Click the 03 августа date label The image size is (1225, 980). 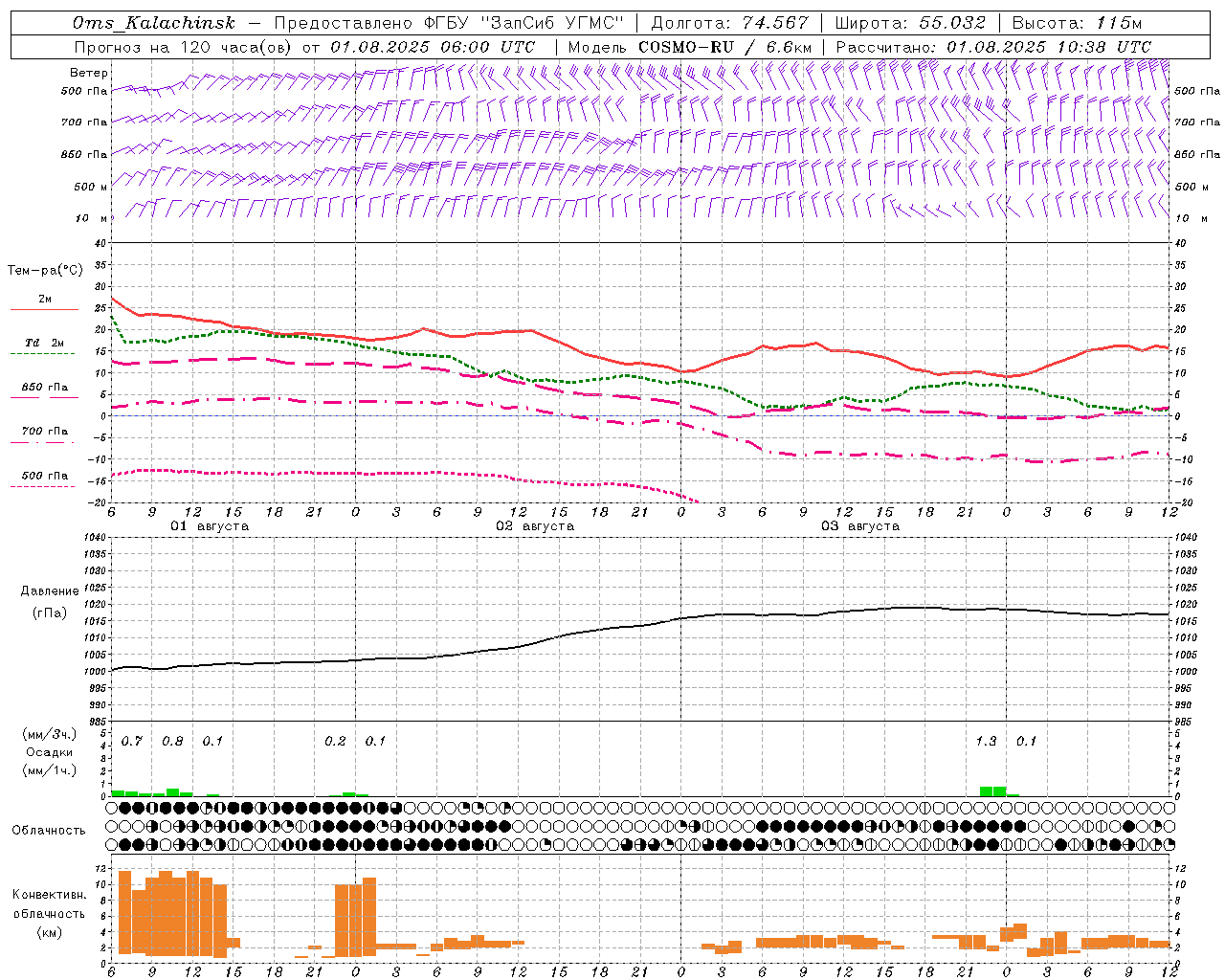[860, 526]
